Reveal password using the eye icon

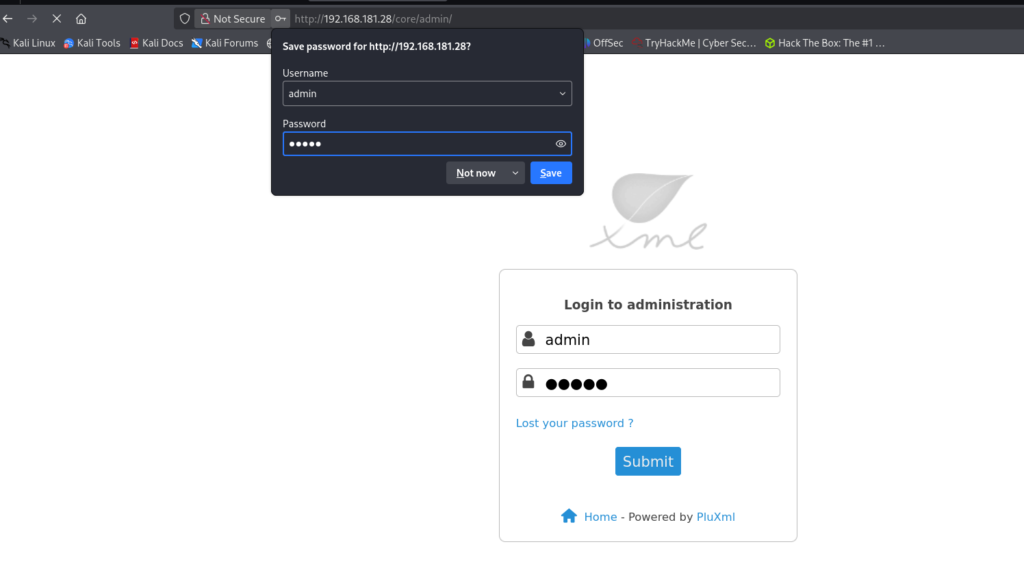(561, 144)
